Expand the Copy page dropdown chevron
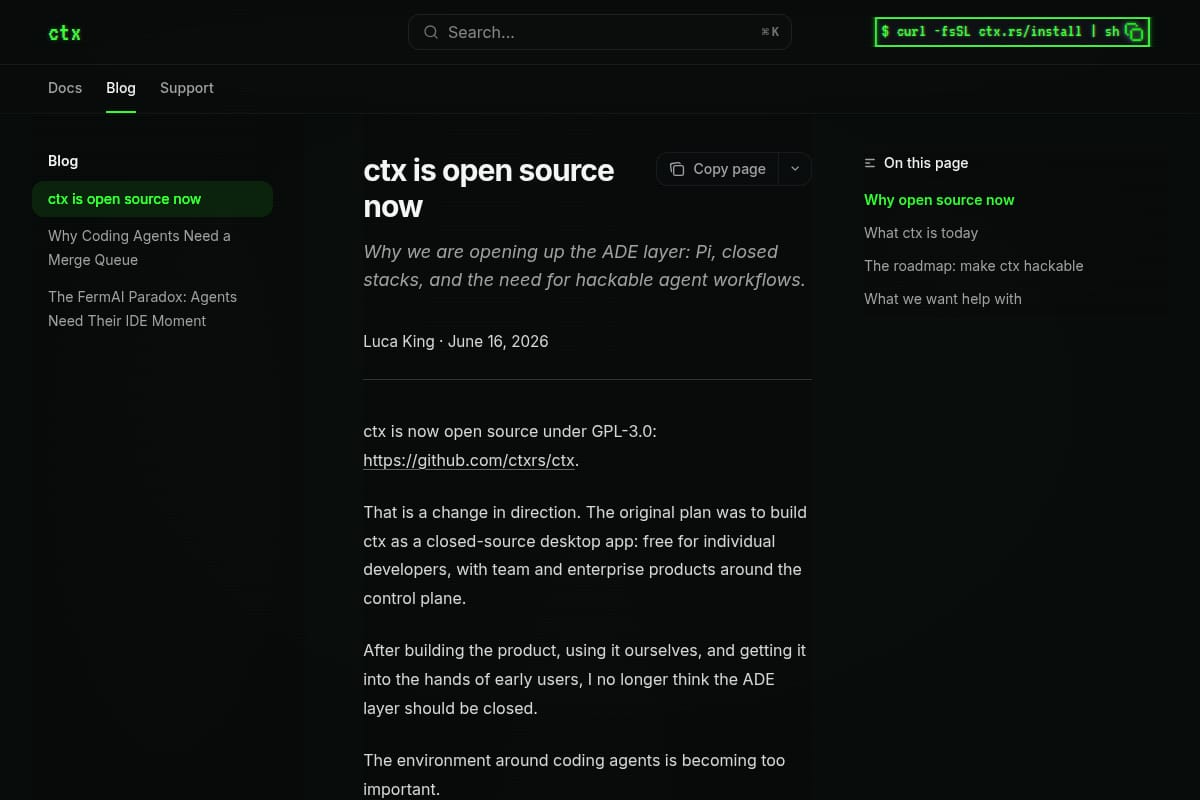This screenshot has width=1200, height=800. tap(795, 169)
